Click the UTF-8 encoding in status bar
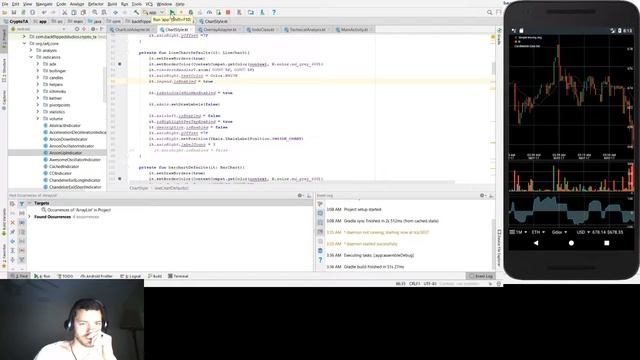 point(430,284)
